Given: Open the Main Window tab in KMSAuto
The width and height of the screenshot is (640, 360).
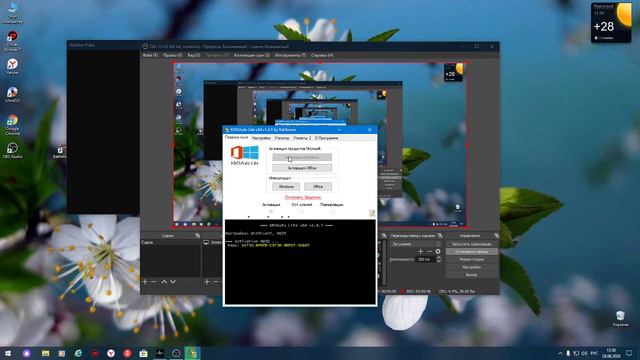Looking at the screenshot, I should click(236, 138).
